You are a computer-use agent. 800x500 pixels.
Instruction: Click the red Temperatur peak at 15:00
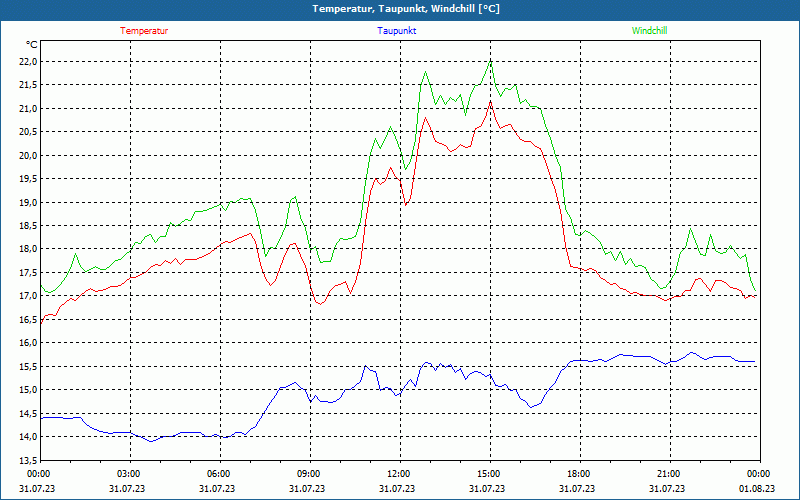[490, 101]
